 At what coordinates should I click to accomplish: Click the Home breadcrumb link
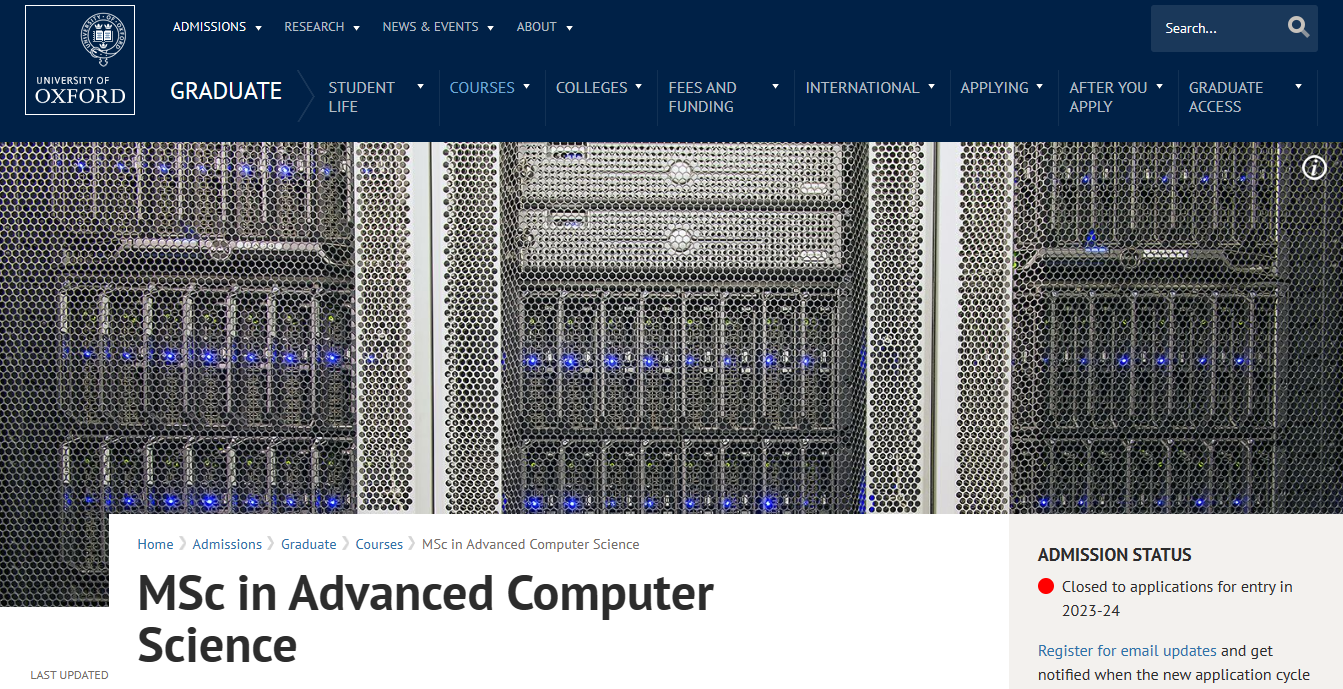(155, 544)
